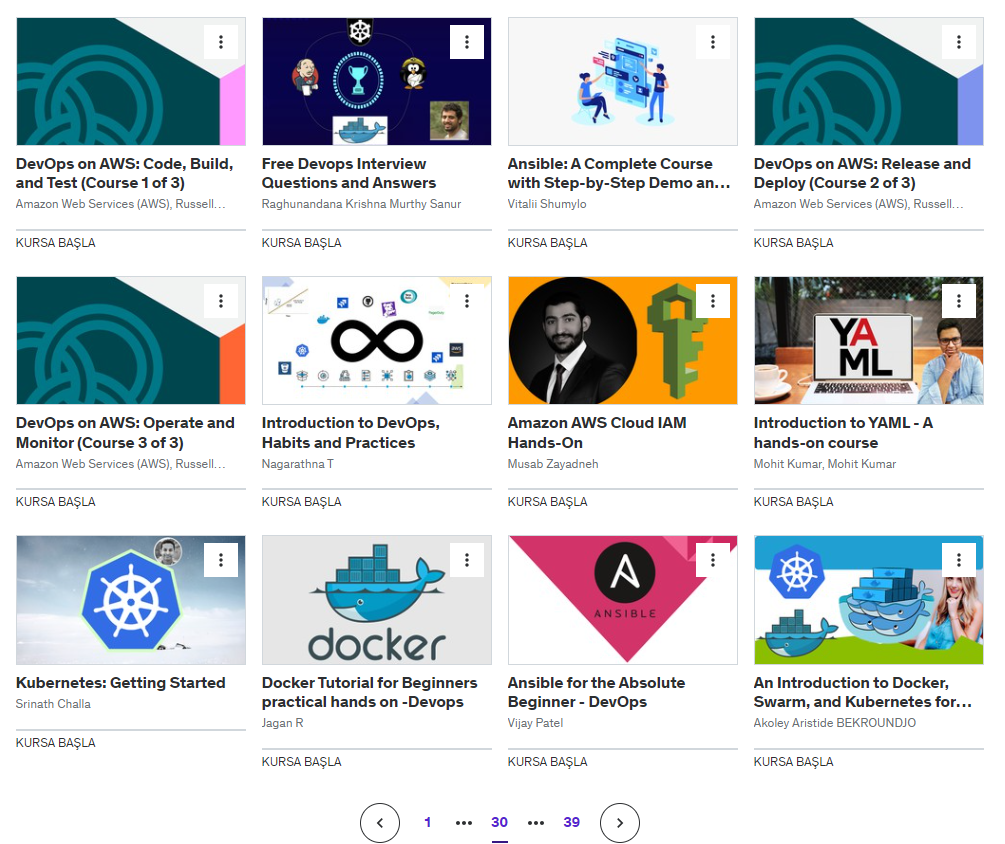Screen dimensions: 1005x844
Task: Open DevOps AWS Release and Deploy thumbnail
Action: [869, 81]
